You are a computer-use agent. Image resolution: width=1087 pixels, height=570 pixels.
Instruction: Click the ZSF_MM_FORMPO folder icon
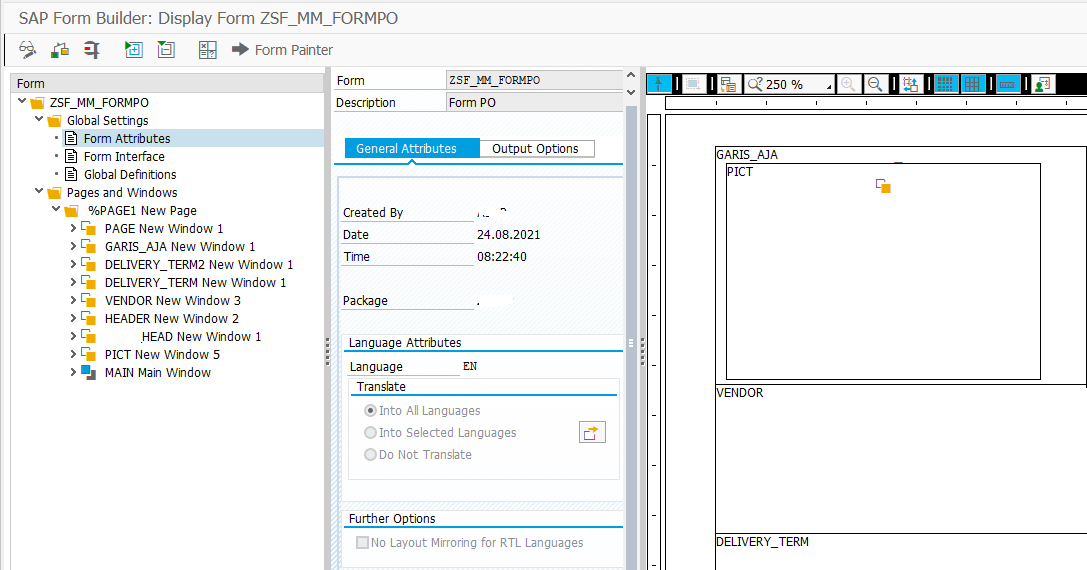37,103
